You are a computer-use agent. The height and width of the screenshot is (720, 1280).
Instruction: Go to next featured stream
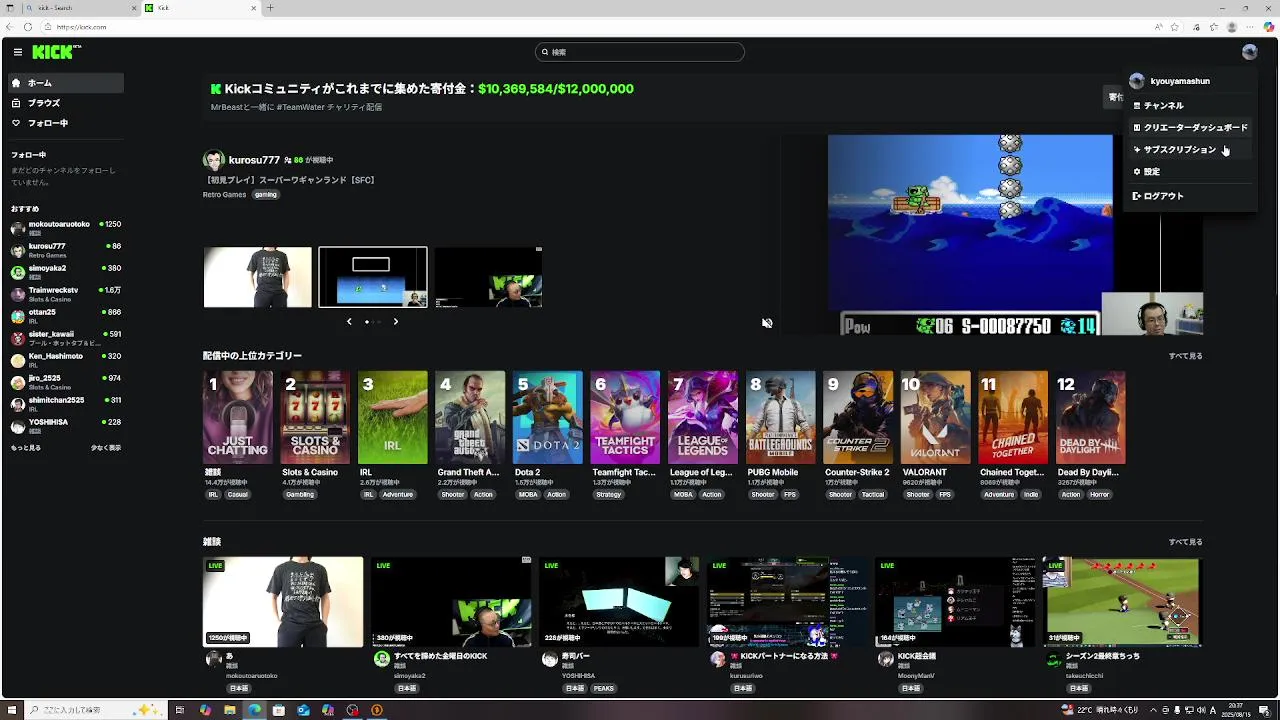pos(396,322)
